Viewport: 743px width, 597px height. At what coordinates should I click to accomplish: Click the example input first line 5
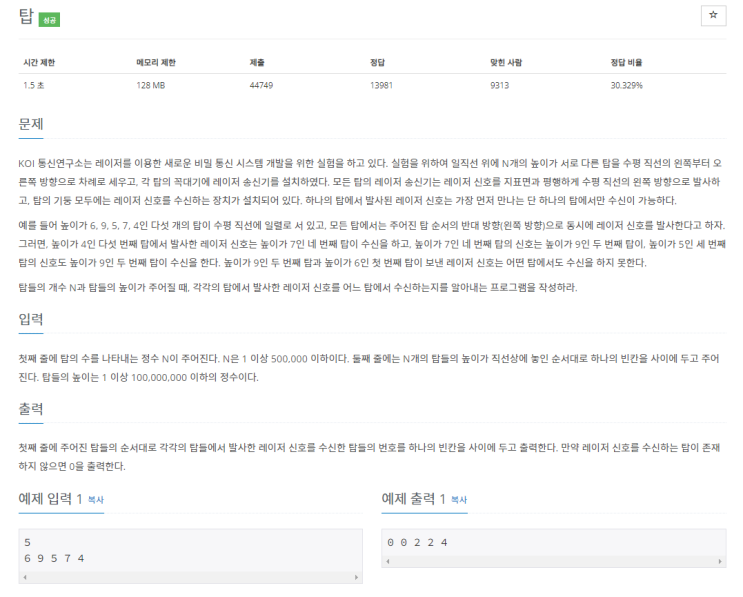click(27, 543)
